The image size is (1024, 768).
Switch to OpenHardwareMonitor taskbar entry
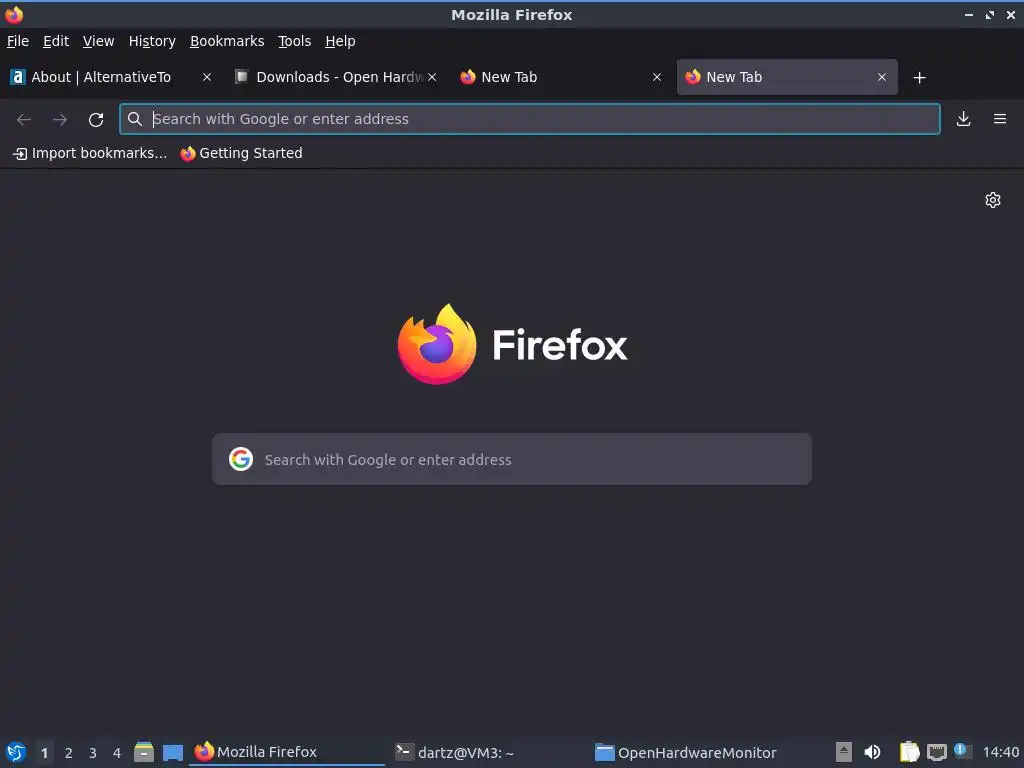688,752
